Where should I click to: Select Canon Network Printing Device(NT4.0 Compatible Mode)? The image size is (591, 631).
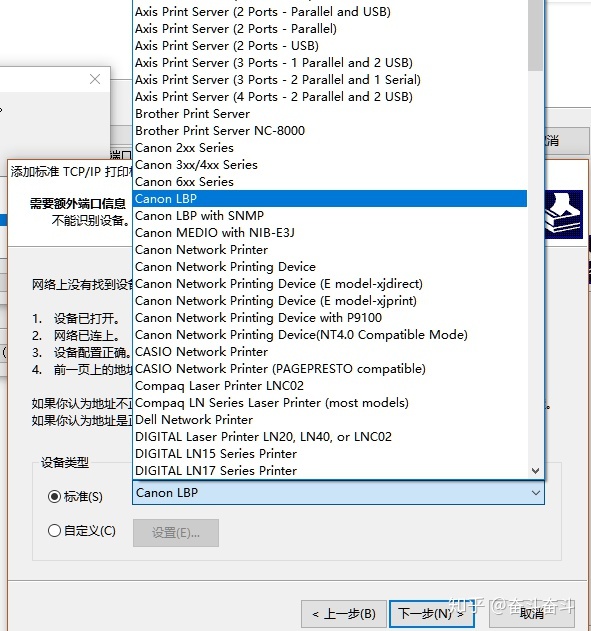click(330, 334)
